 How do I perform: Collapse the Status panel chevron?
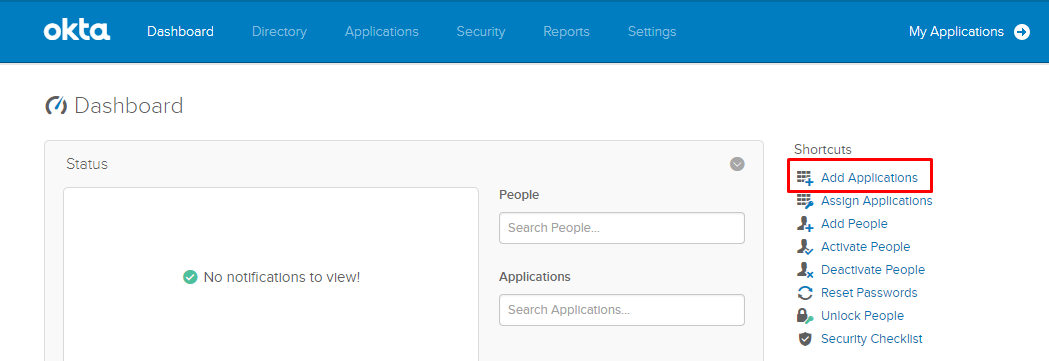737,164
